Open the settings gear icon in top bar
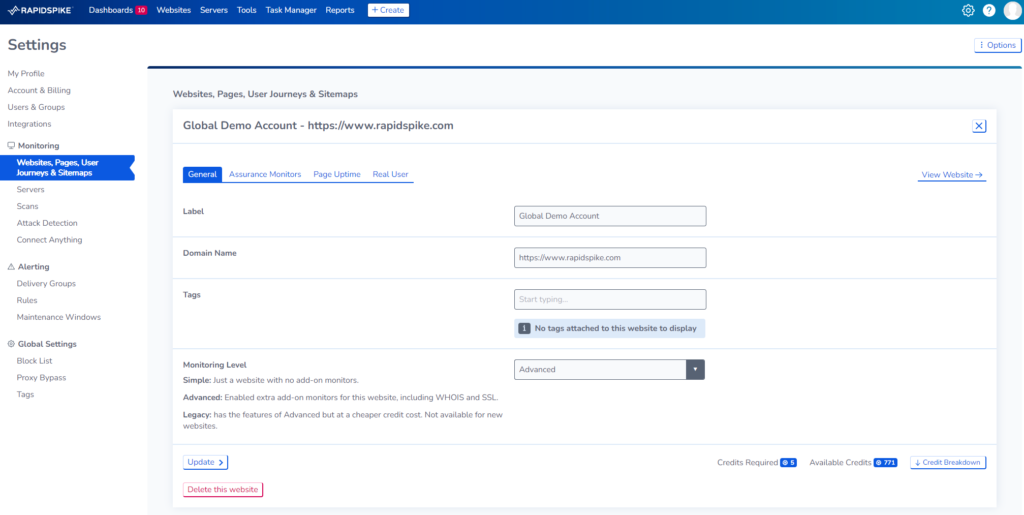Screen dimensions: 1024x515 [x=968, y=10]
